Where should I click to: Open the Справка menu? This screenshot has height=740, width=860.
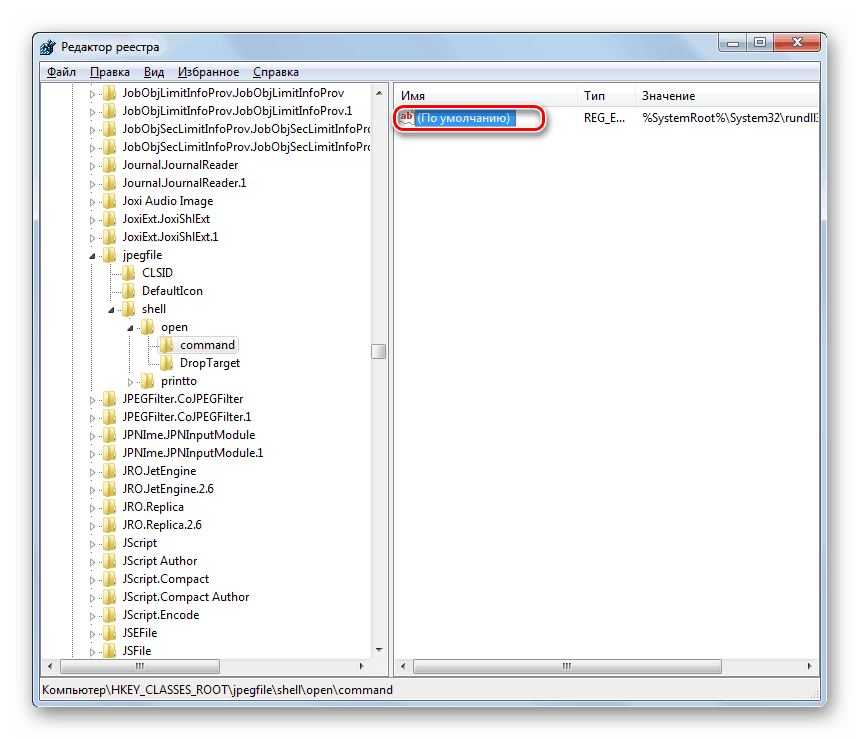(x=275, y=71)
